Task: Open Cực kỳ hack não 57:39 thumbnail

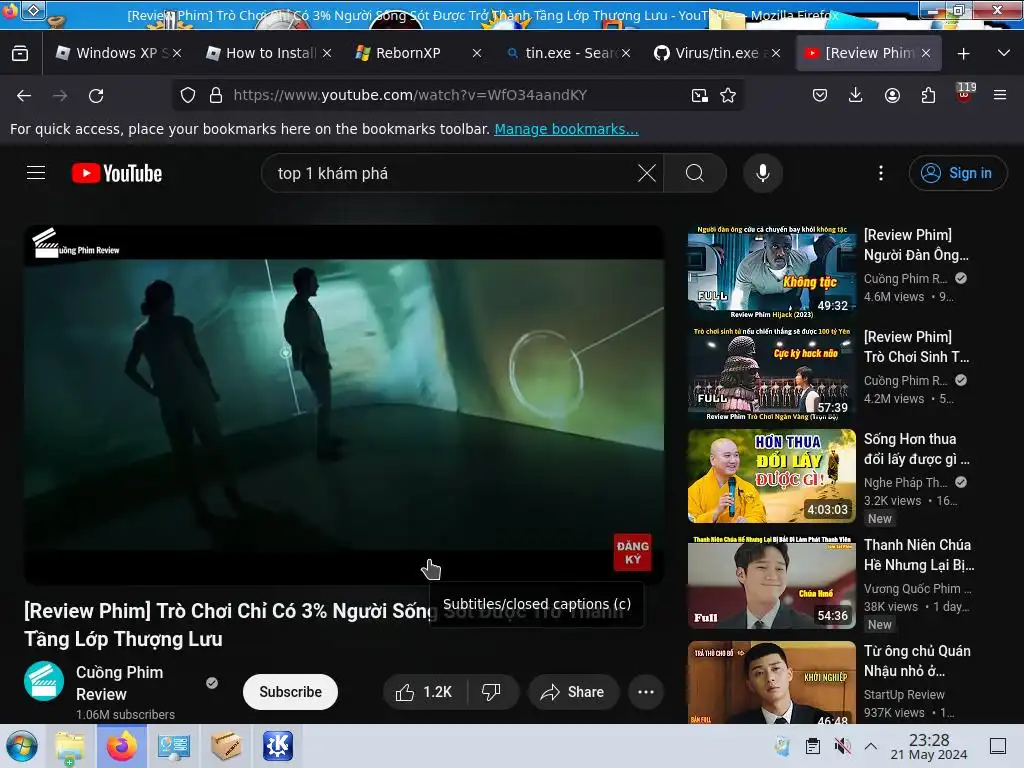Action: coord(771,374)
